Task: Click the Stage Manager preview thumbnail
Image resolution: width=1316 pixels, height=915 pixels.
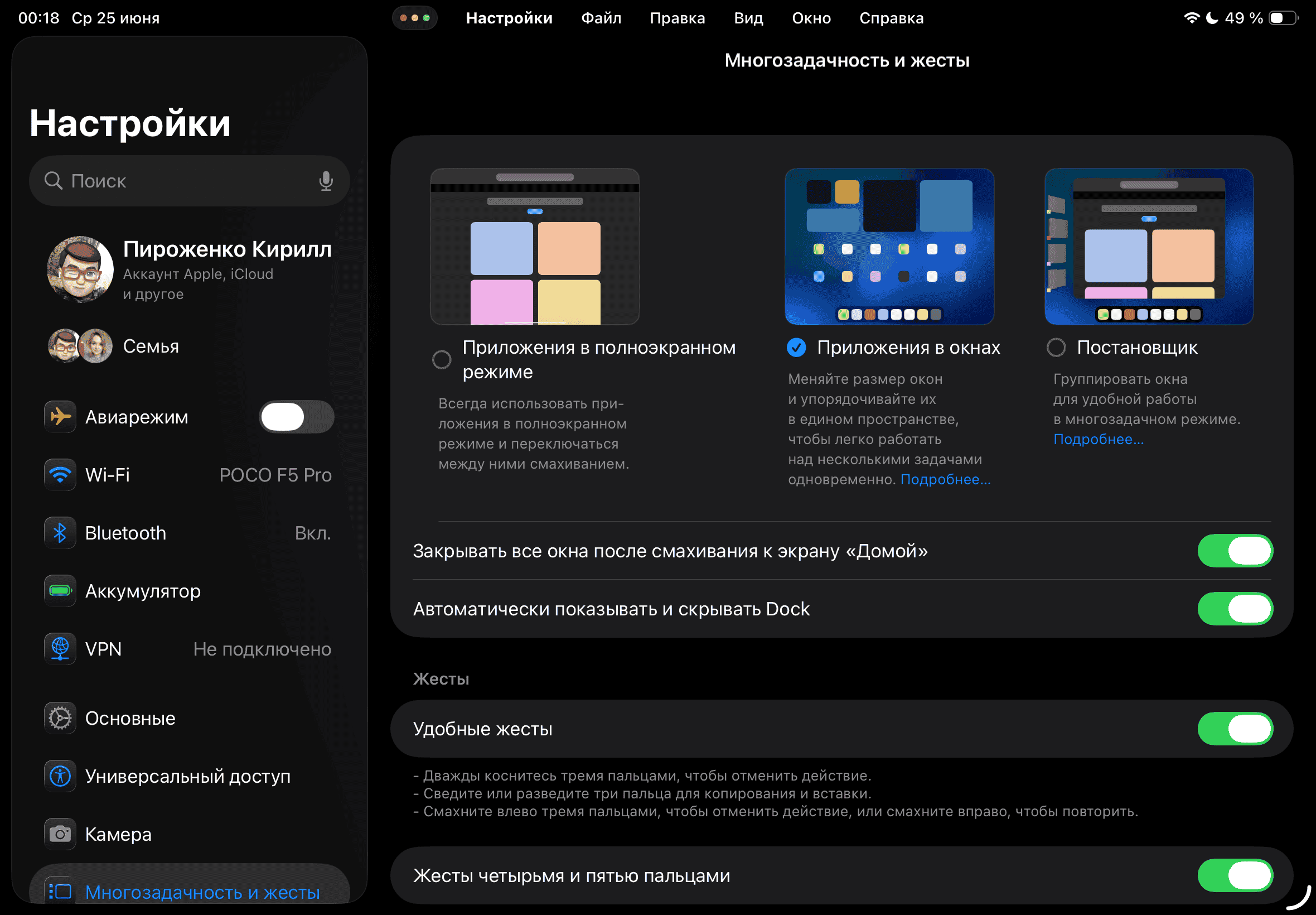Action: (1149, 247)
